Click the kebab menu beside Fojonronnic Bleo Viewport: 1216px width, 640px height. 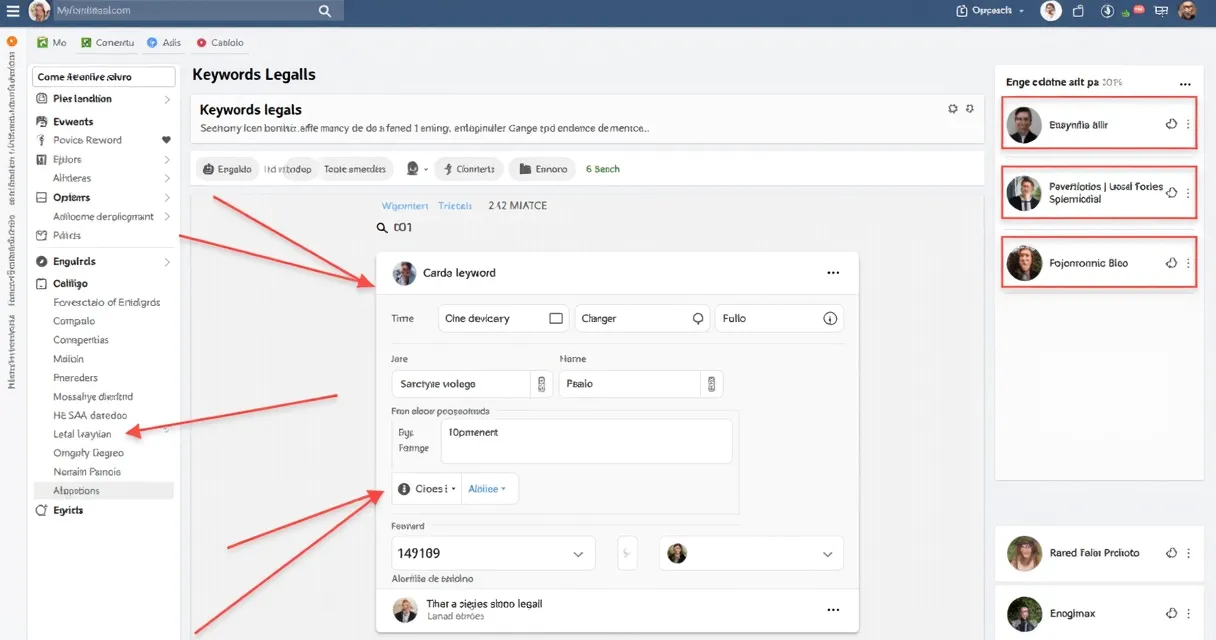[x=1188, y=263]
